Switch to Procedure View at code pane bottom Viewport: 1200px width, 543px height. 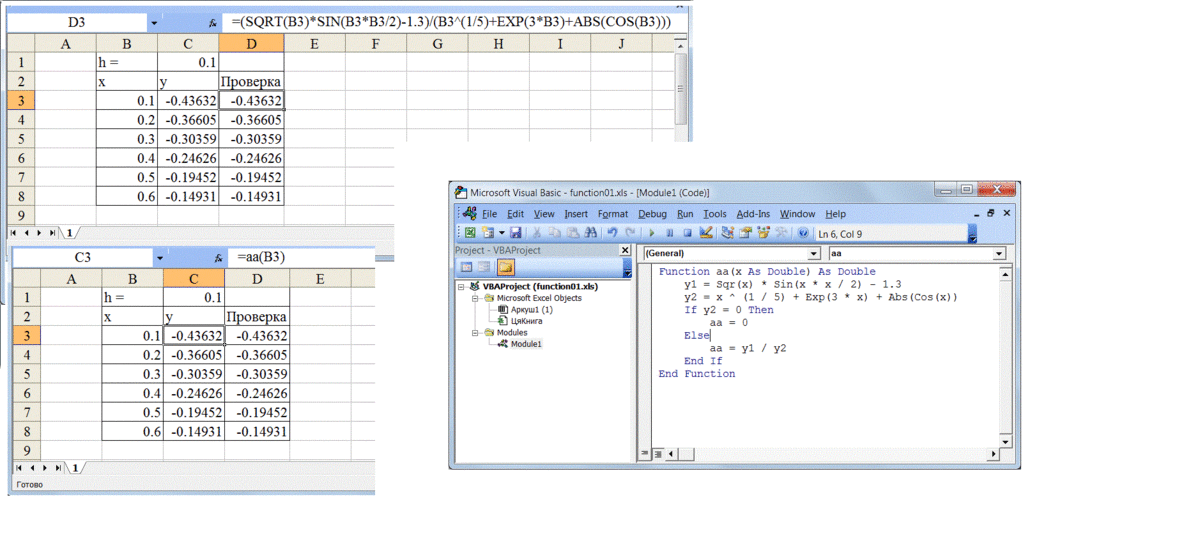pos(646,454)
